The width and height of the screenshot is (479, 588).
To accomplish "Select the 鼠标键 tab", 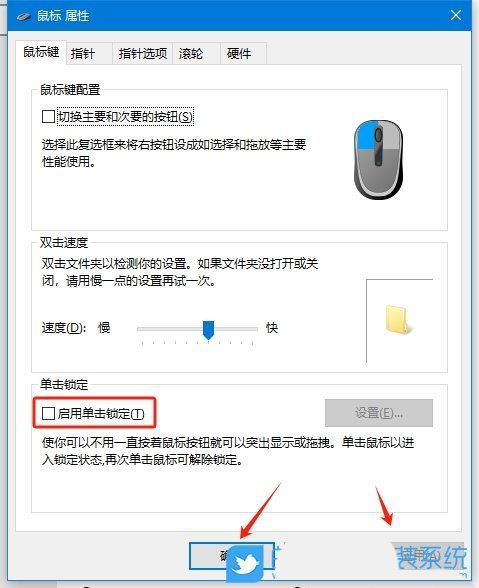I will (x=41, y=52).
